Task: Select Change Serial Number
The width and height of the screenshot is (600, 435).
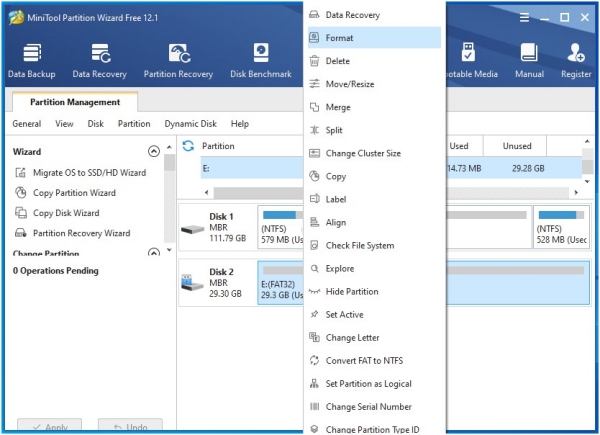Action: pyautogui.click(x=374, y=407)
